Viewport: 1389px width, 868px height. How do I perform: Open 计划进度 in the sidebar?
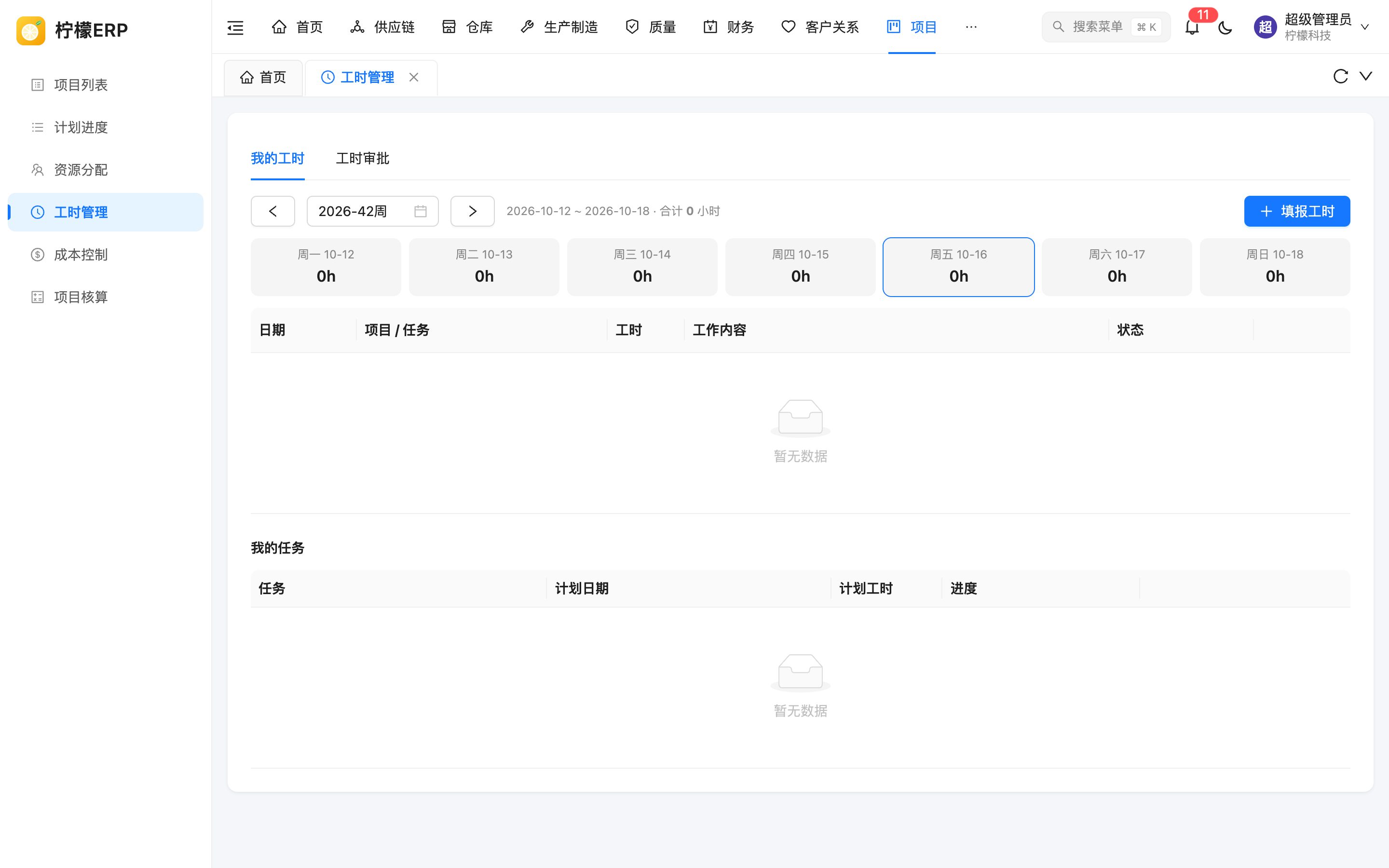coord(106,127)
